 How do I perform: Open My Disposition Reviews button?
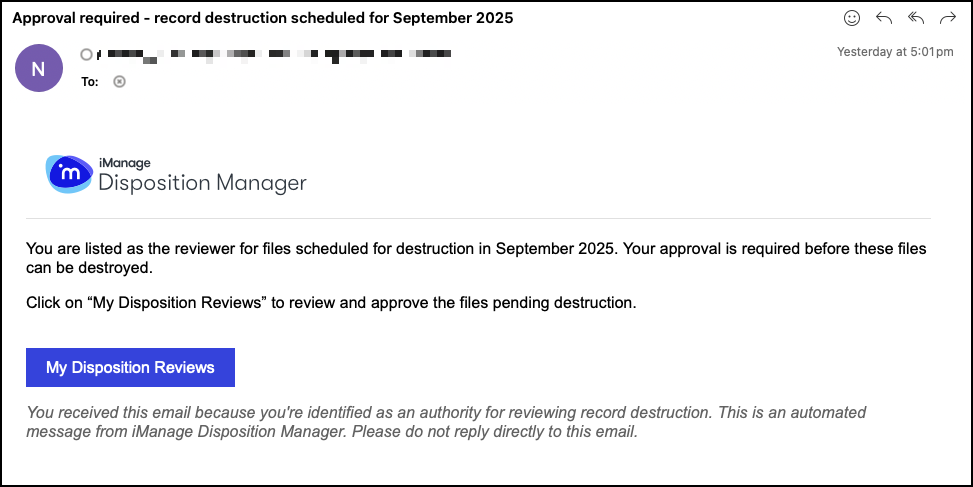pos(130,367)
